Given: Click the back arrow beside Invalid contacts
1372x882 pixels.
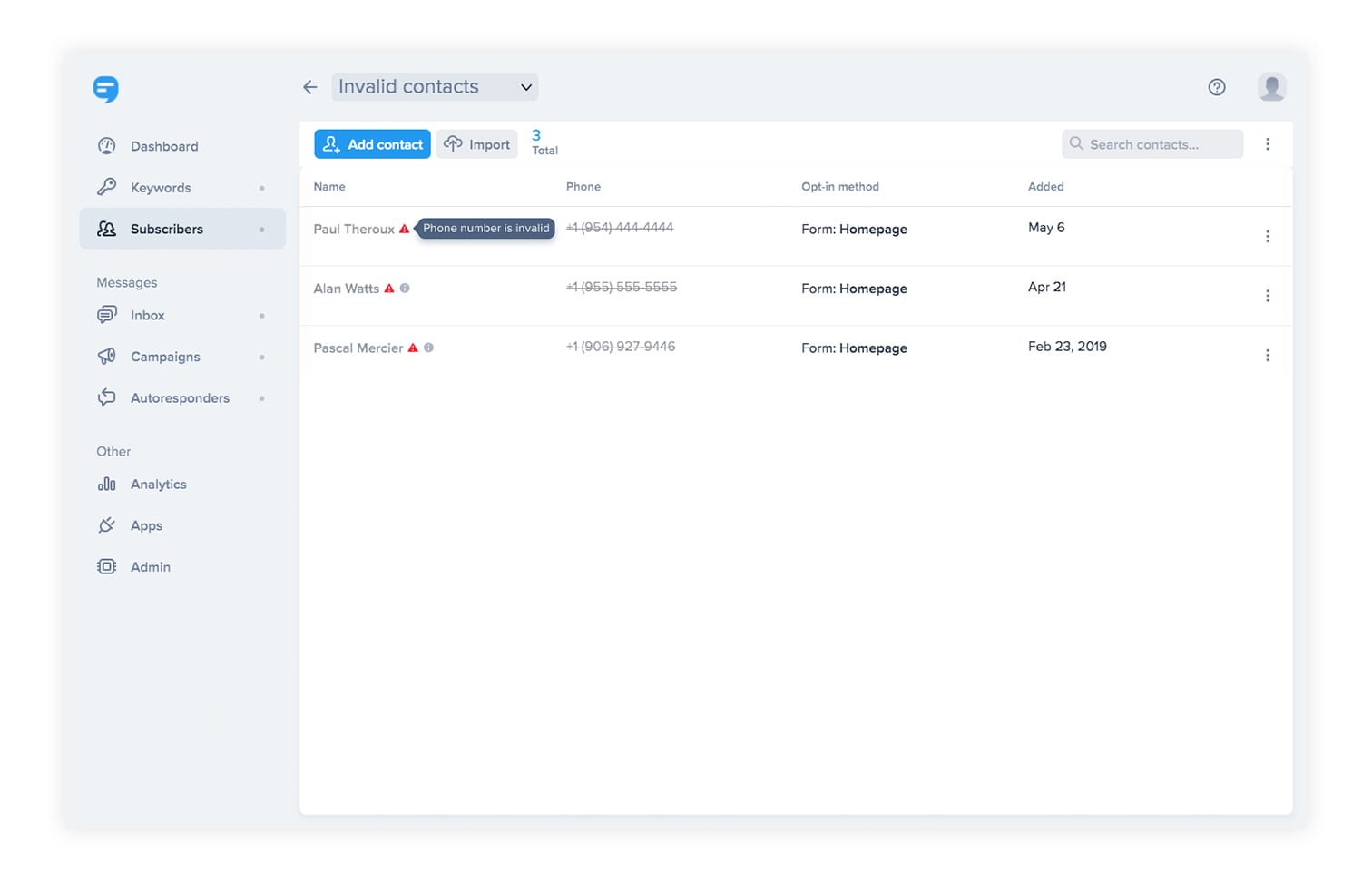Looking at the screenshot, I should pyautogui.click(x=310, y=87).
